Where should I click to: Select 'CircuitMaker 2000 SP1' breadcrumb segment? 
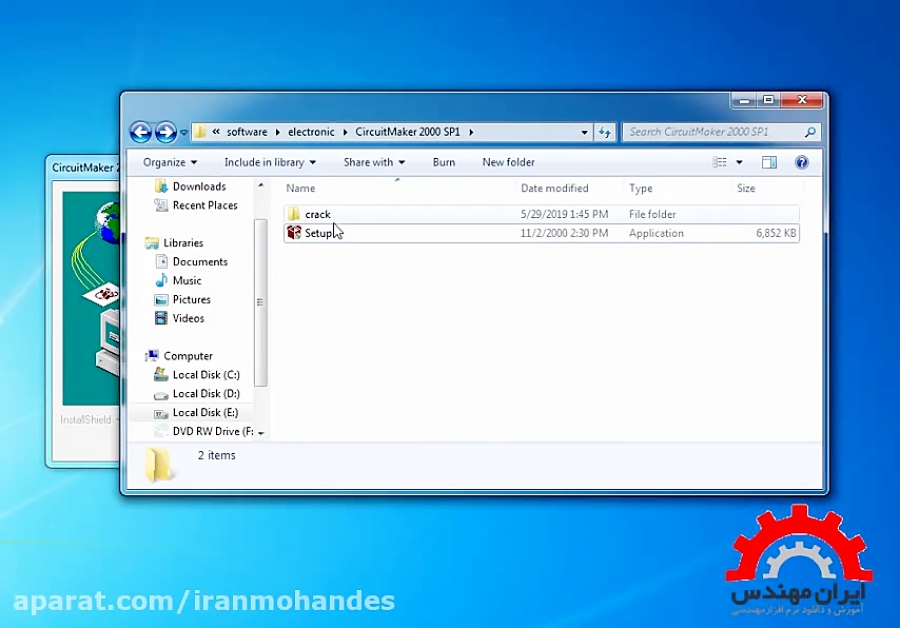408,132
